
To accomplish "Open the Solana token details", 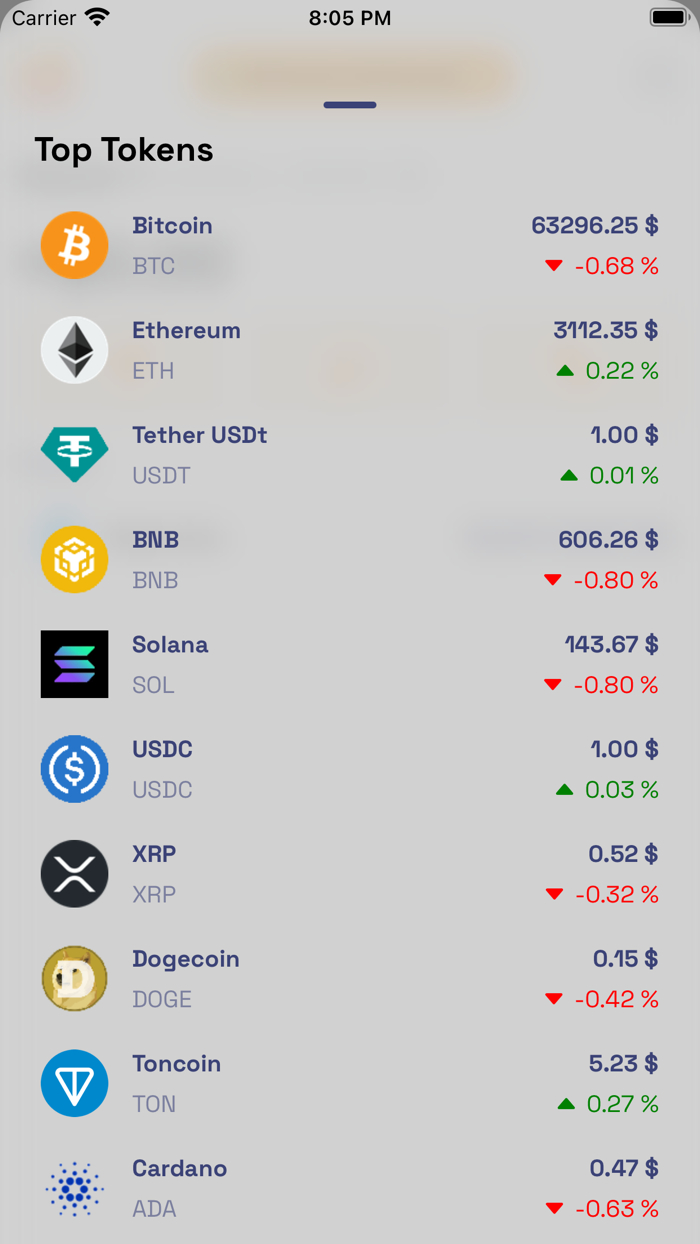I will click(350, 664).
